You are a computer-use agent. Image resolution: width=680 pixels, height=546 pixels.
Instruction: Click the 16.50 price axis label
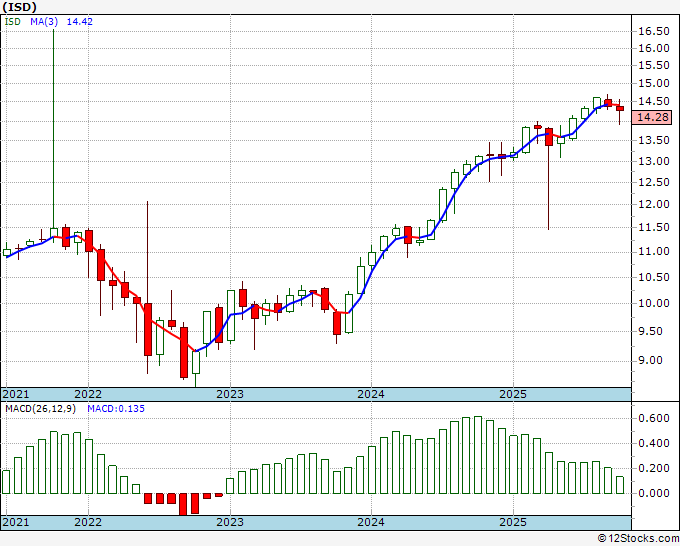click(x=654, y=31)
